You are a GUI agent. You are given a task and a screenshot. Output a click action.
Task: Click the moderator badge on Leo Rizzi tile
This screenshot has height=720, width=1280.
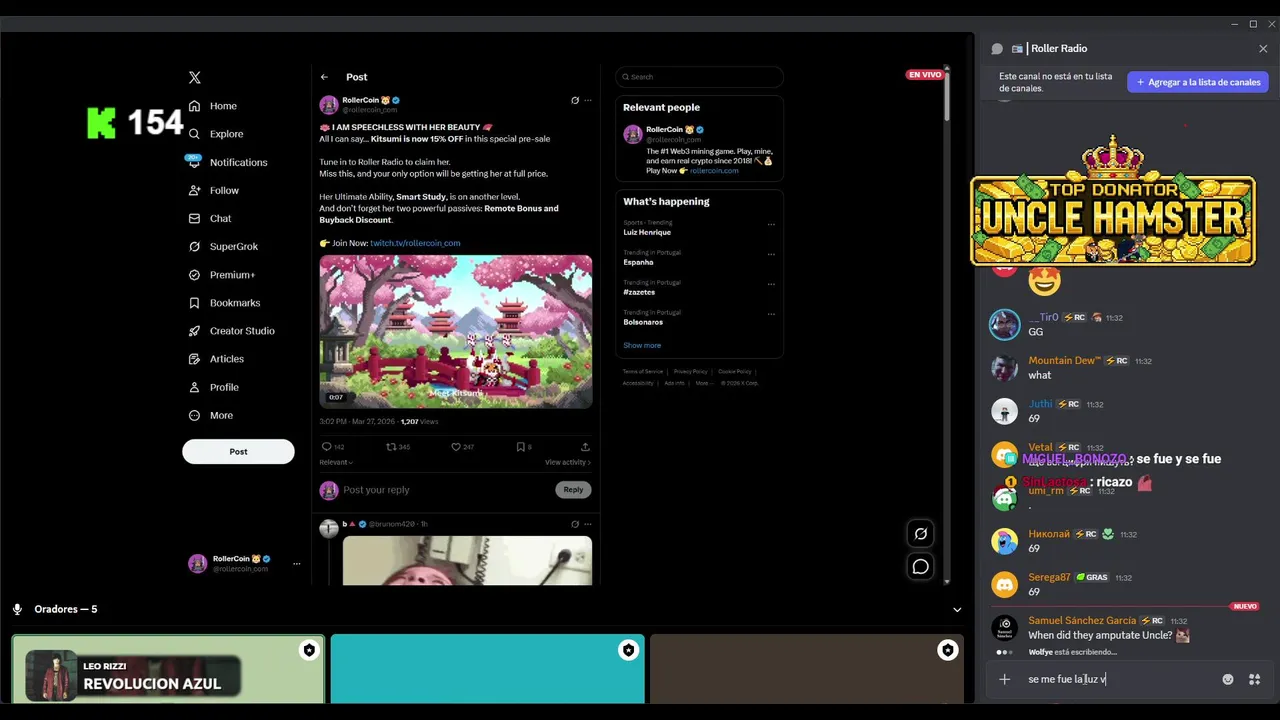tap(309, 651)
